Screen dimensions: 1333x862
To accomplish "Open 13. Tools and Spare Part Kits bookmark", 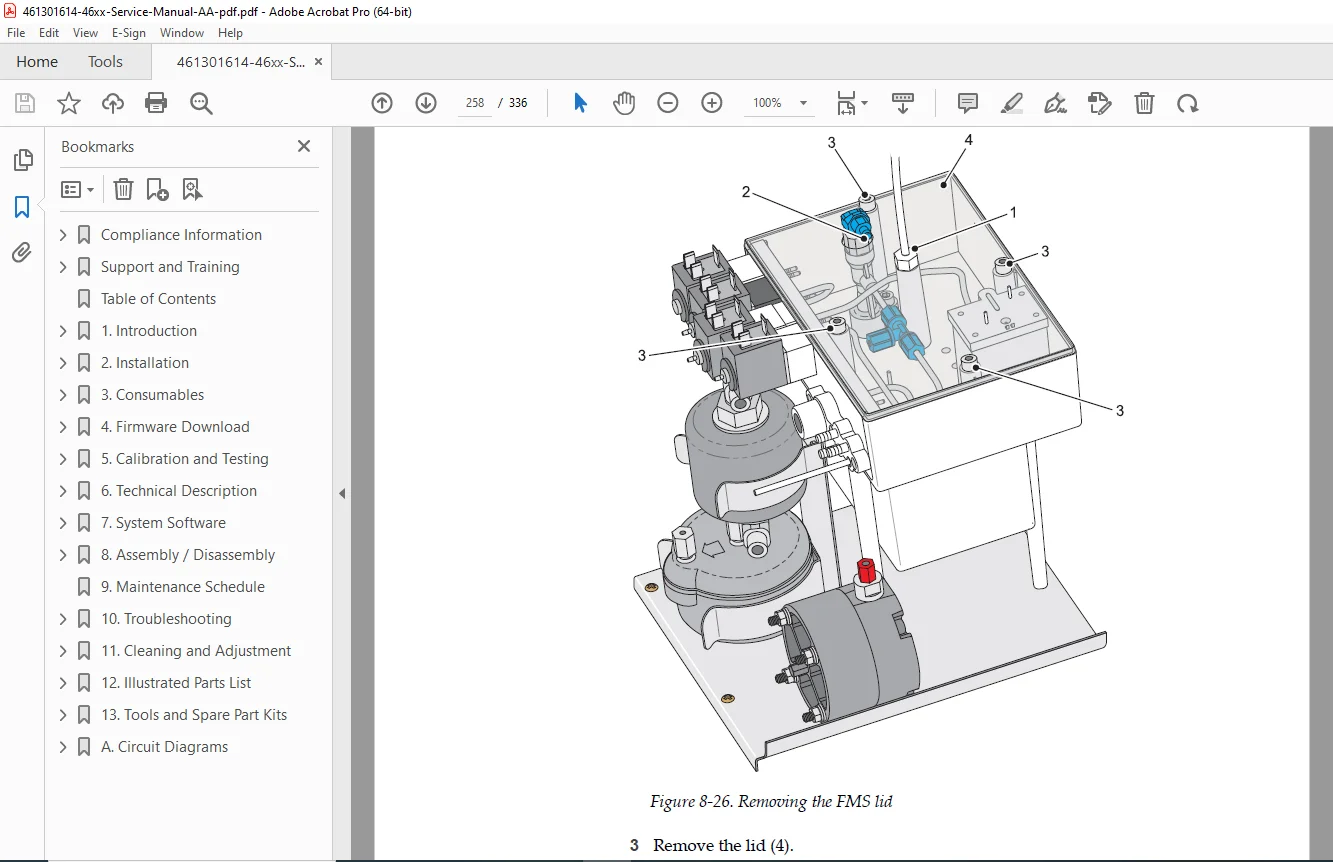I will coord(194,715).
